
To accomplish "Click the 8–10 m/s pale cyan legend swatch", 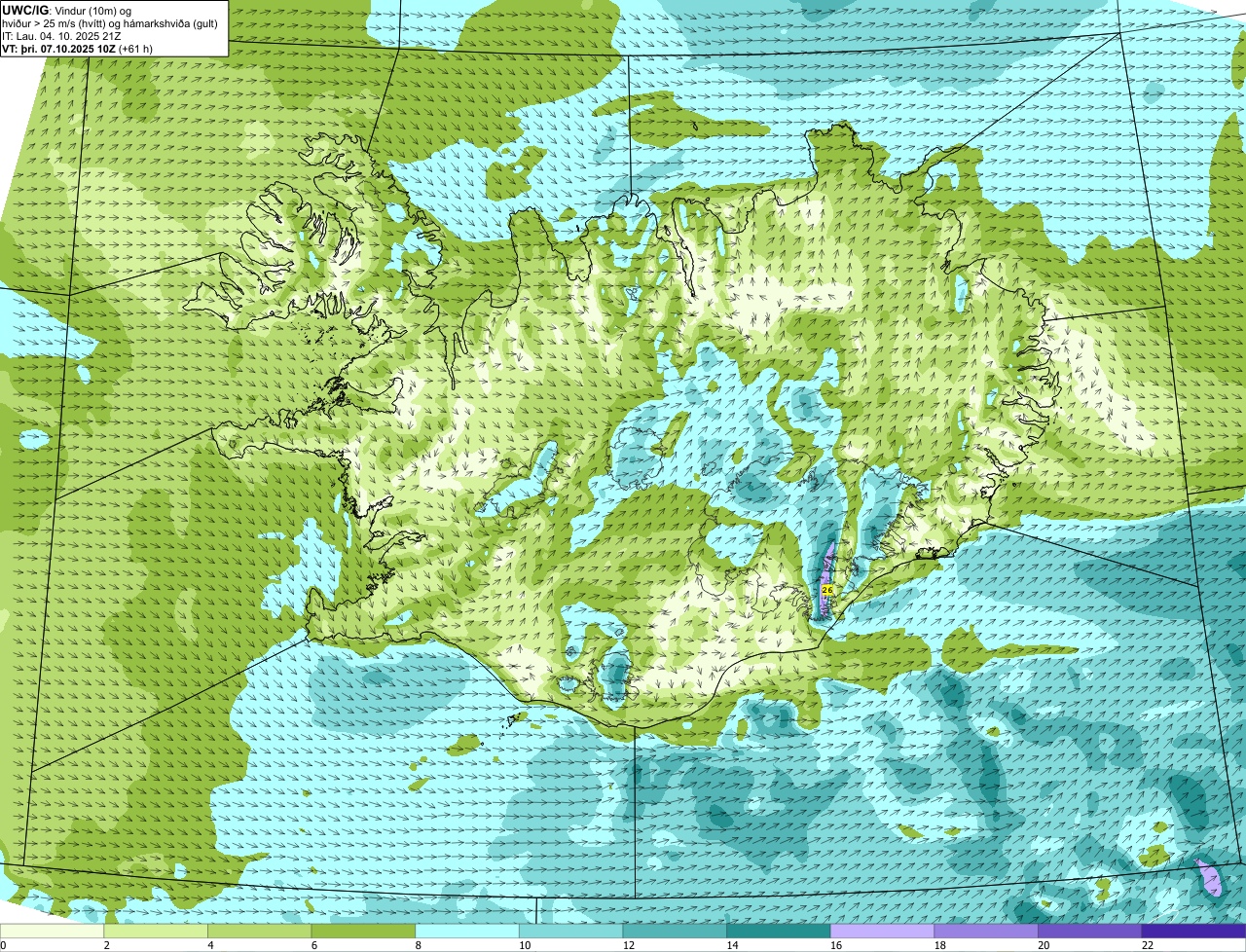I will point(467,931).
